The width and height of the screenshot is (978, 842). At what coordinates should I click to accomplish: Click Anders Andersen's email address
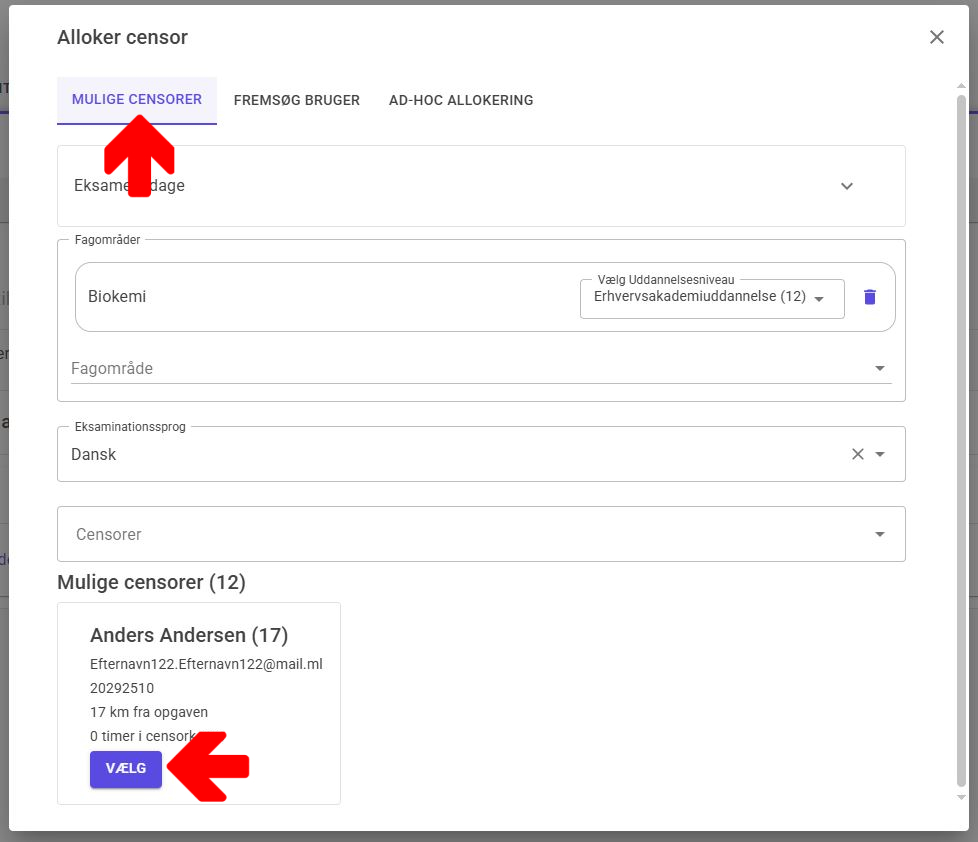206,664
